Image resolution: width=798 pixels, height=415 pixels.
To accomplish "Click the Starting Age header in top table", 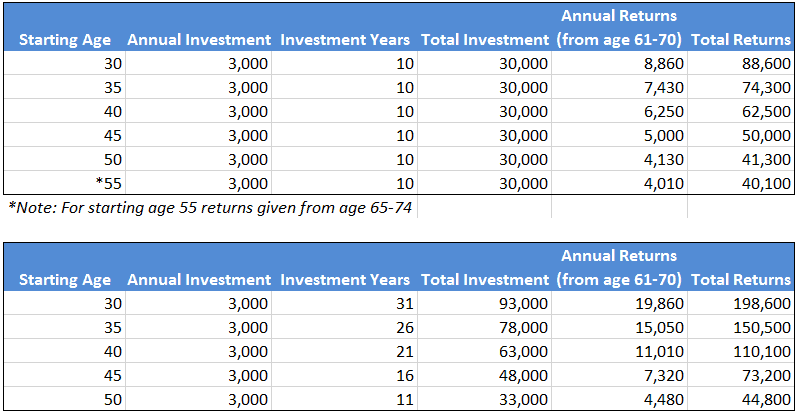I will (x=65, y=39).
